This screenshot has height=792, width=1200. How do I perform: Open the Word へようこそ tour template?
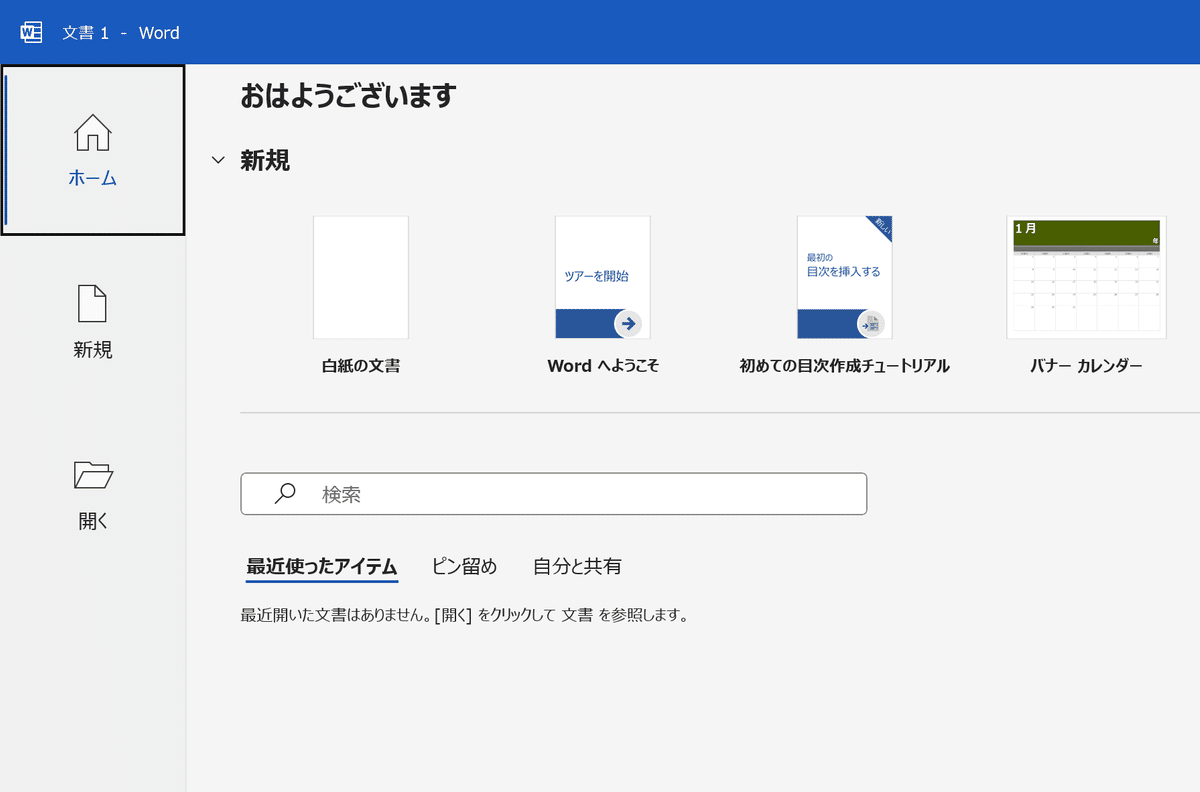[603, 277]
